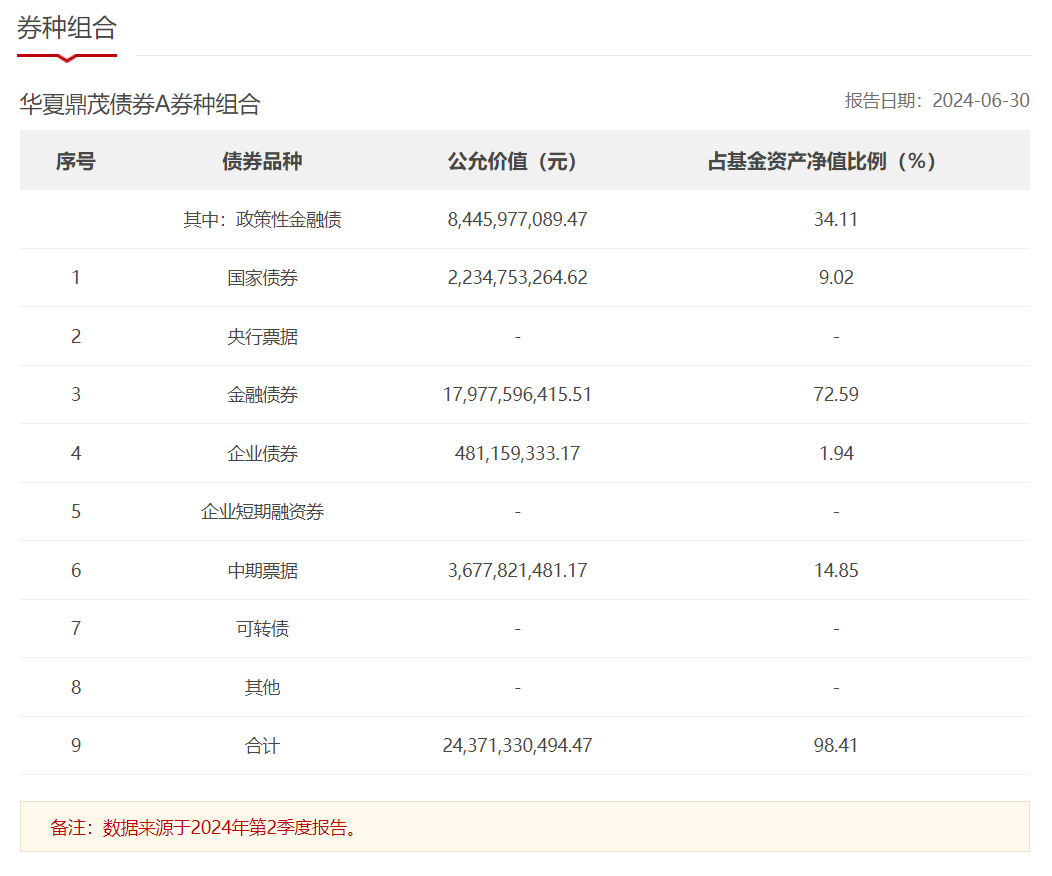
Task: Select the 企业短期融资券 row label
Action: tap(262, 512)
